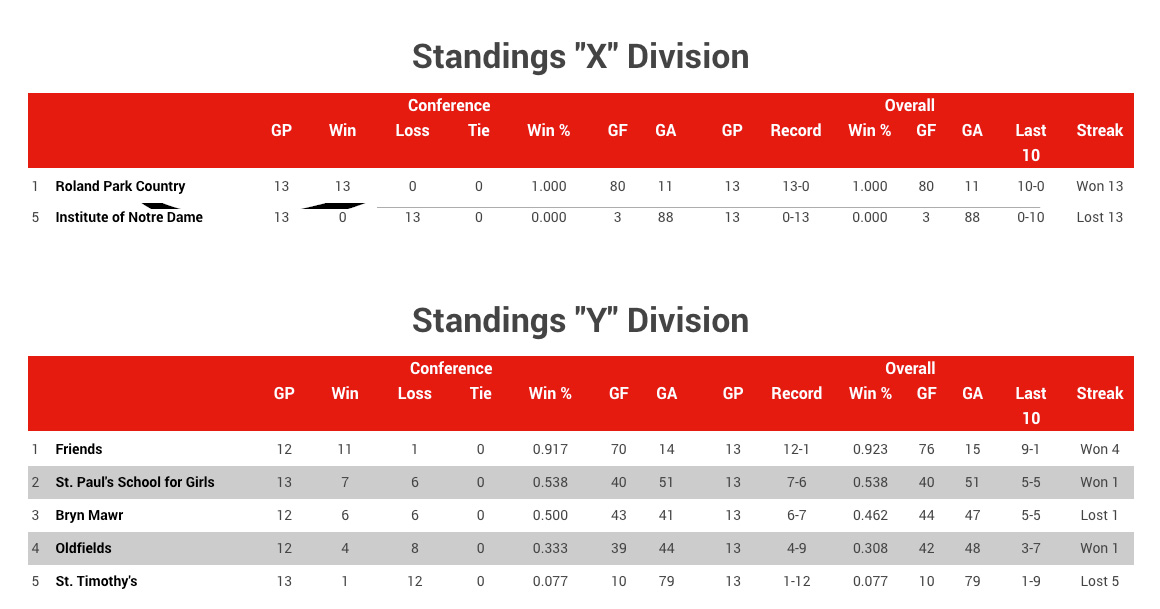
Task: Select St. Paul's School for Girls
Action: click(135, 482)
